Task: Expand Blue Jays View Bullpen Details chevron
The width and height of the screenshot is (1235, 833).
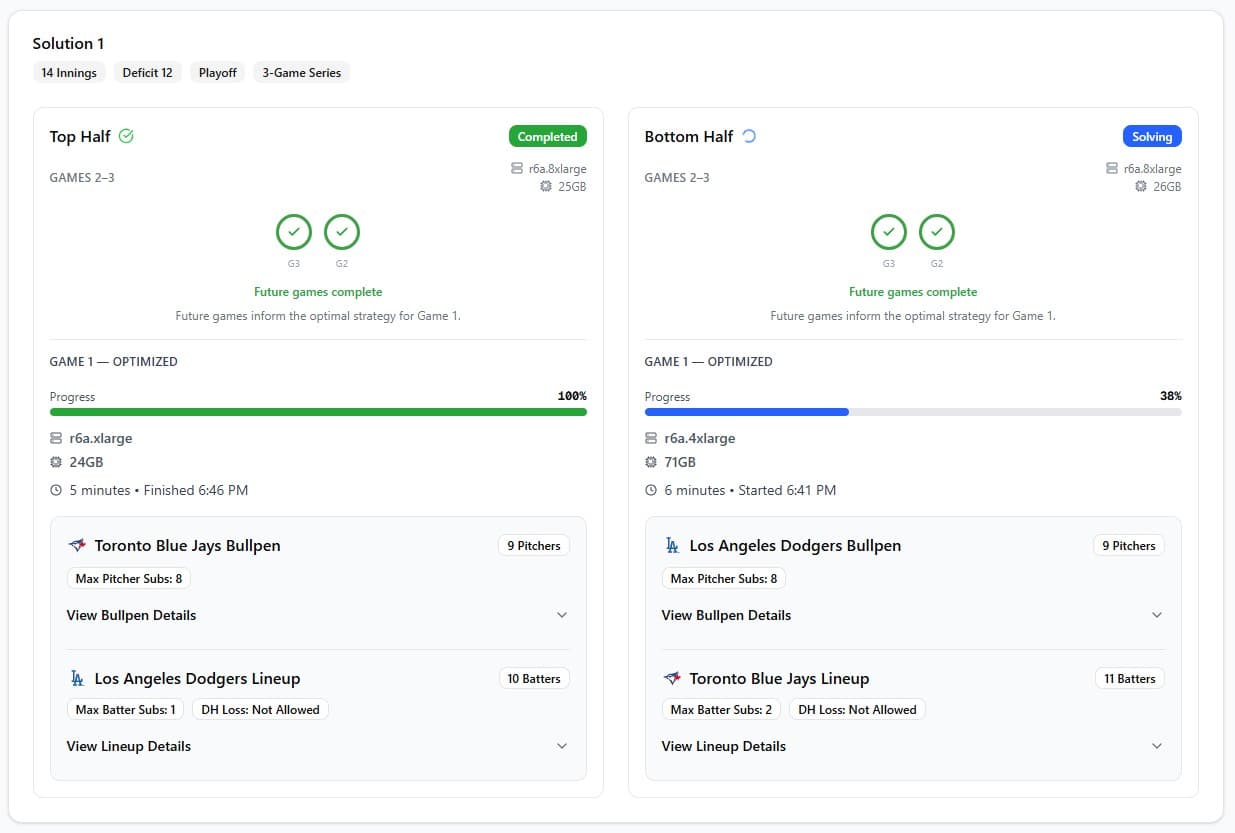Action: 561,615
